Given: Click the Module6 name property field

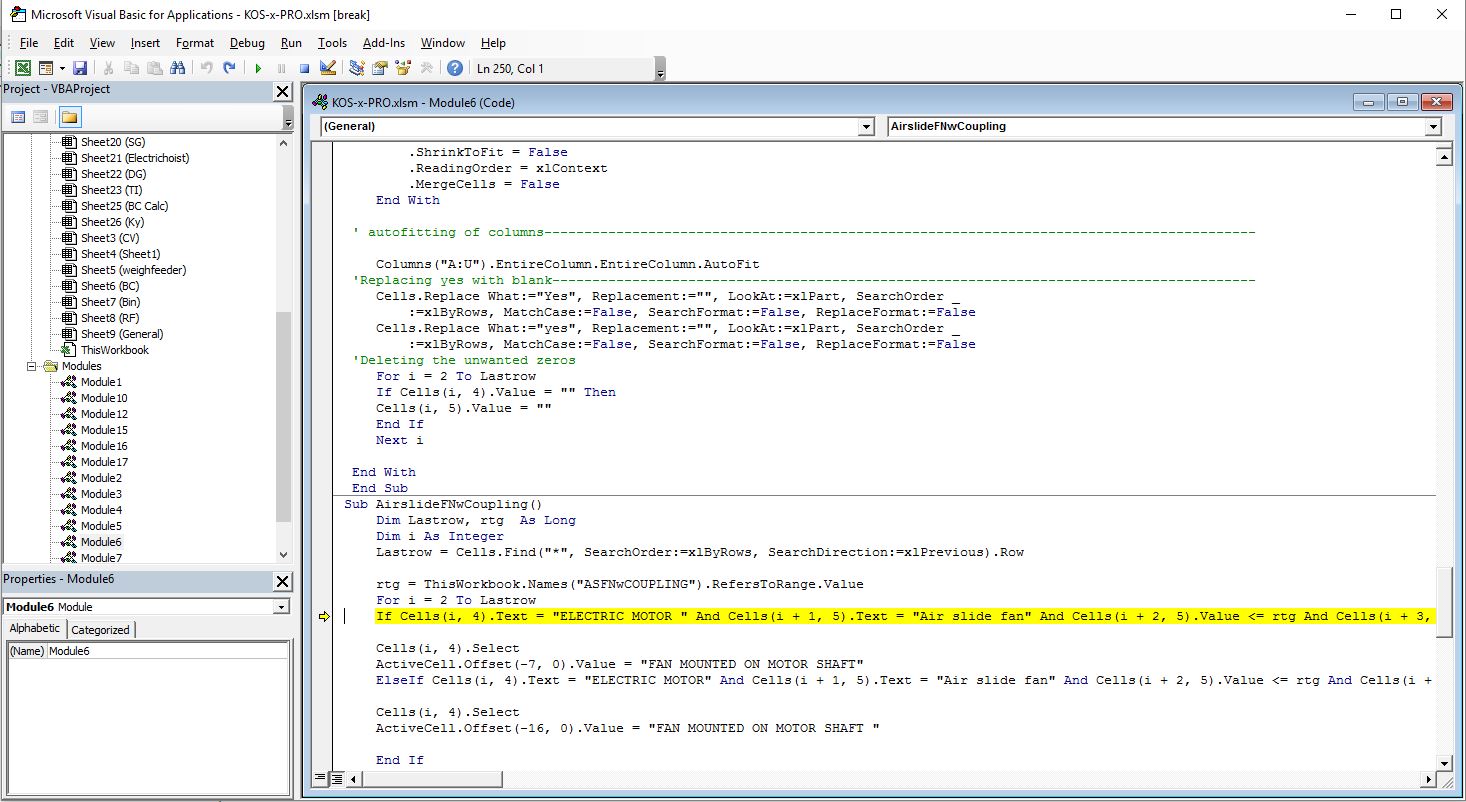Looking at the screenshot, I should point(168,651).
